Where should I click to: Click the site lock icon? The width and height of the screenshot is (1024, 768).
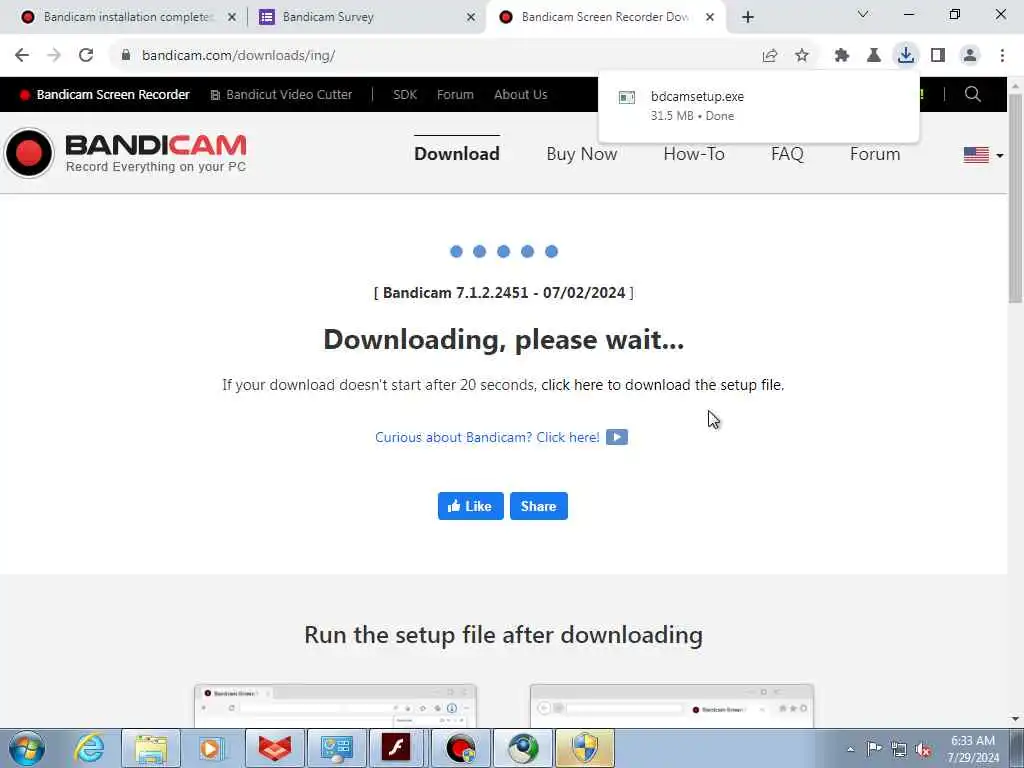(x=126, y=56)
